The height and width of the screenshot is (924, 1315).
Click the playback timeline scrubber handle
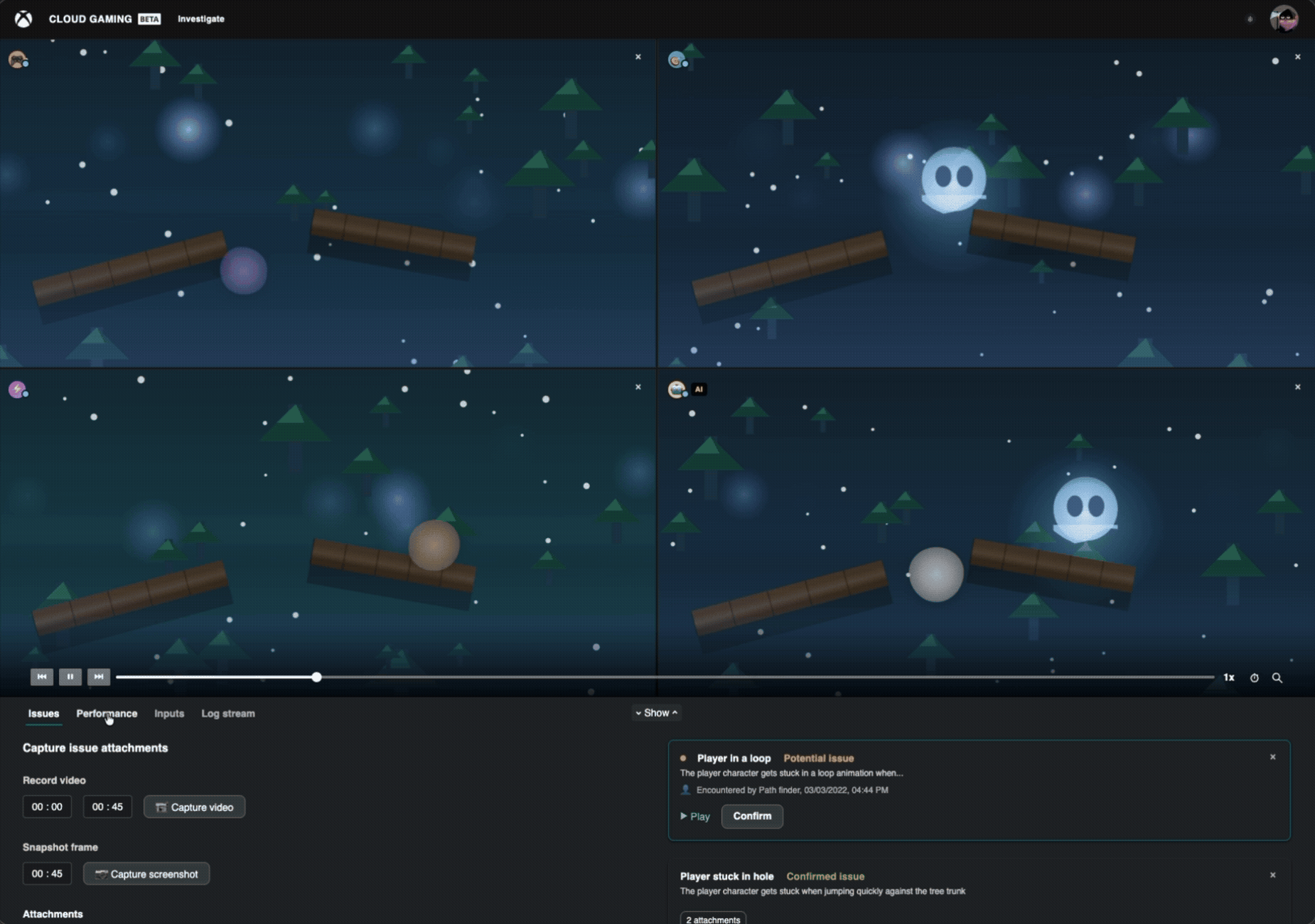pos(317,677)
